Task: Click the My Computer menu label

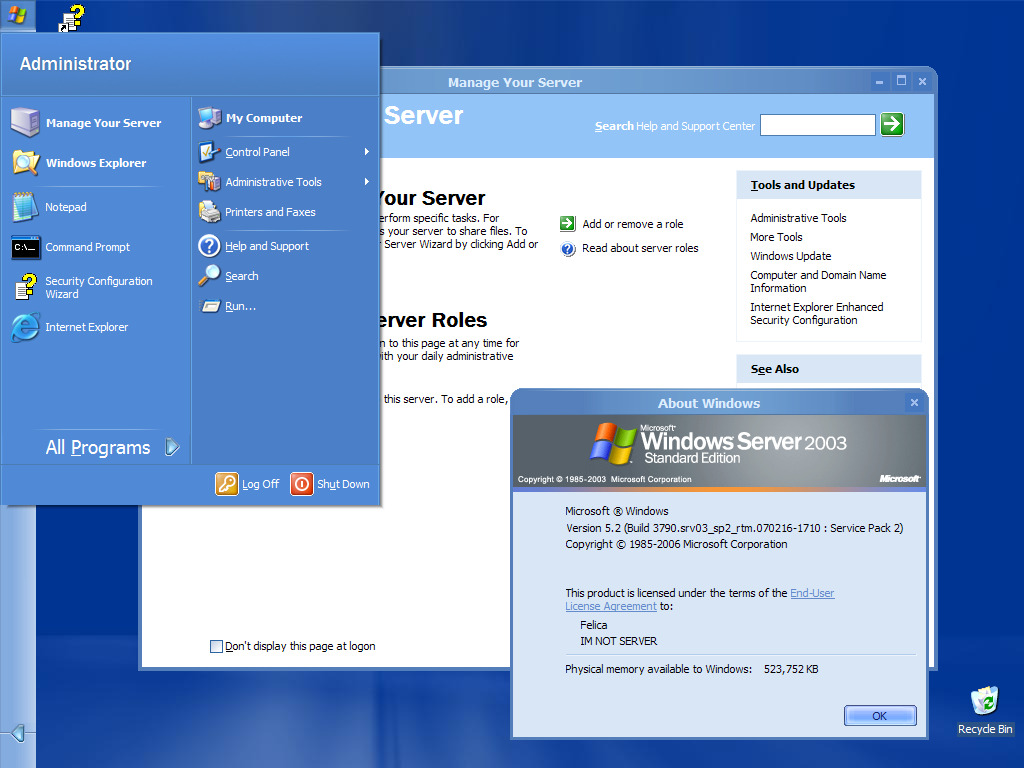Action: [x=264, y=118]
